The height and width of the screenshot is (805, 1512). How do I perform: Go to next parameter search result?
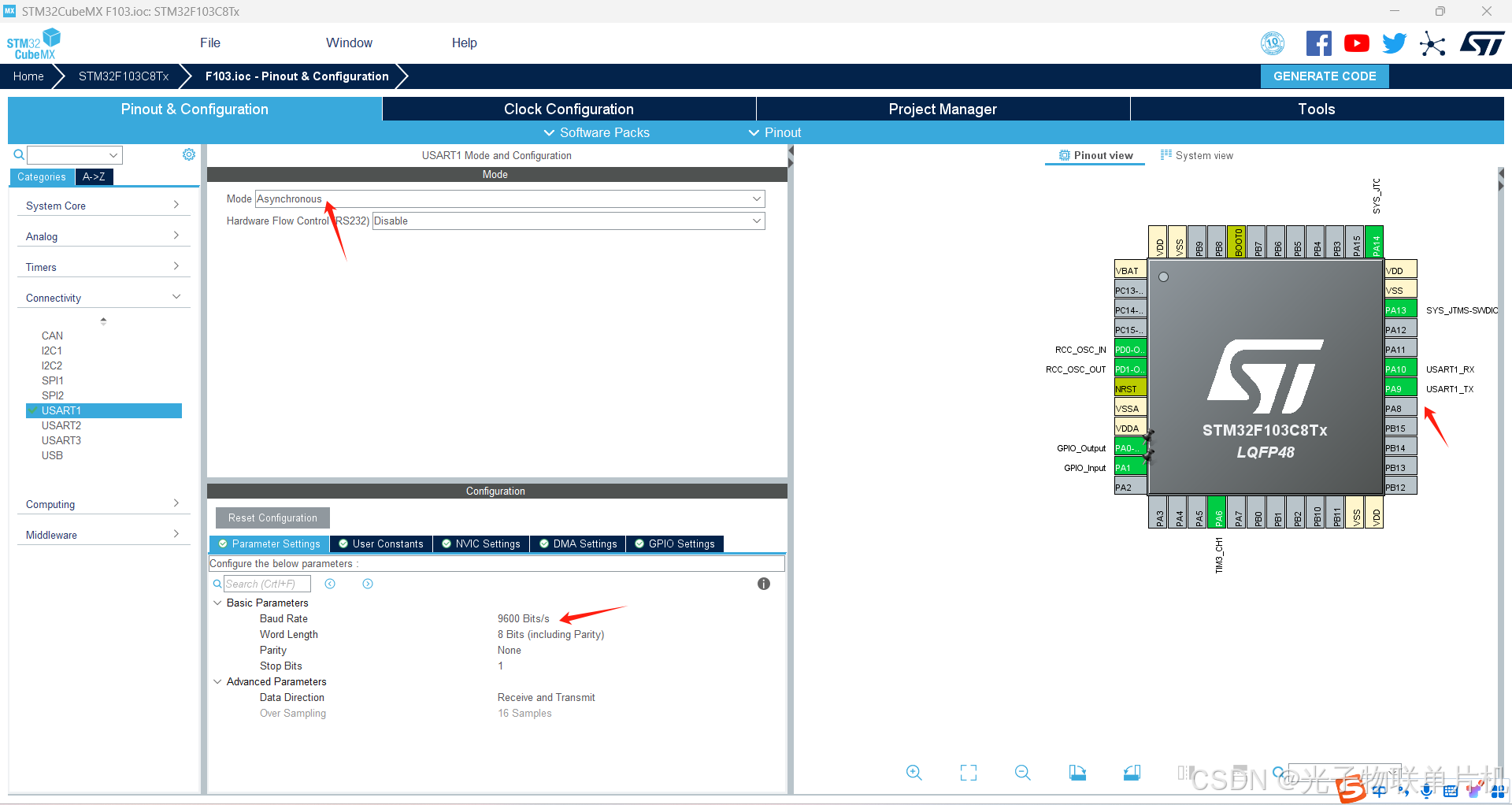pyautogui.click(x=368, y=584)
